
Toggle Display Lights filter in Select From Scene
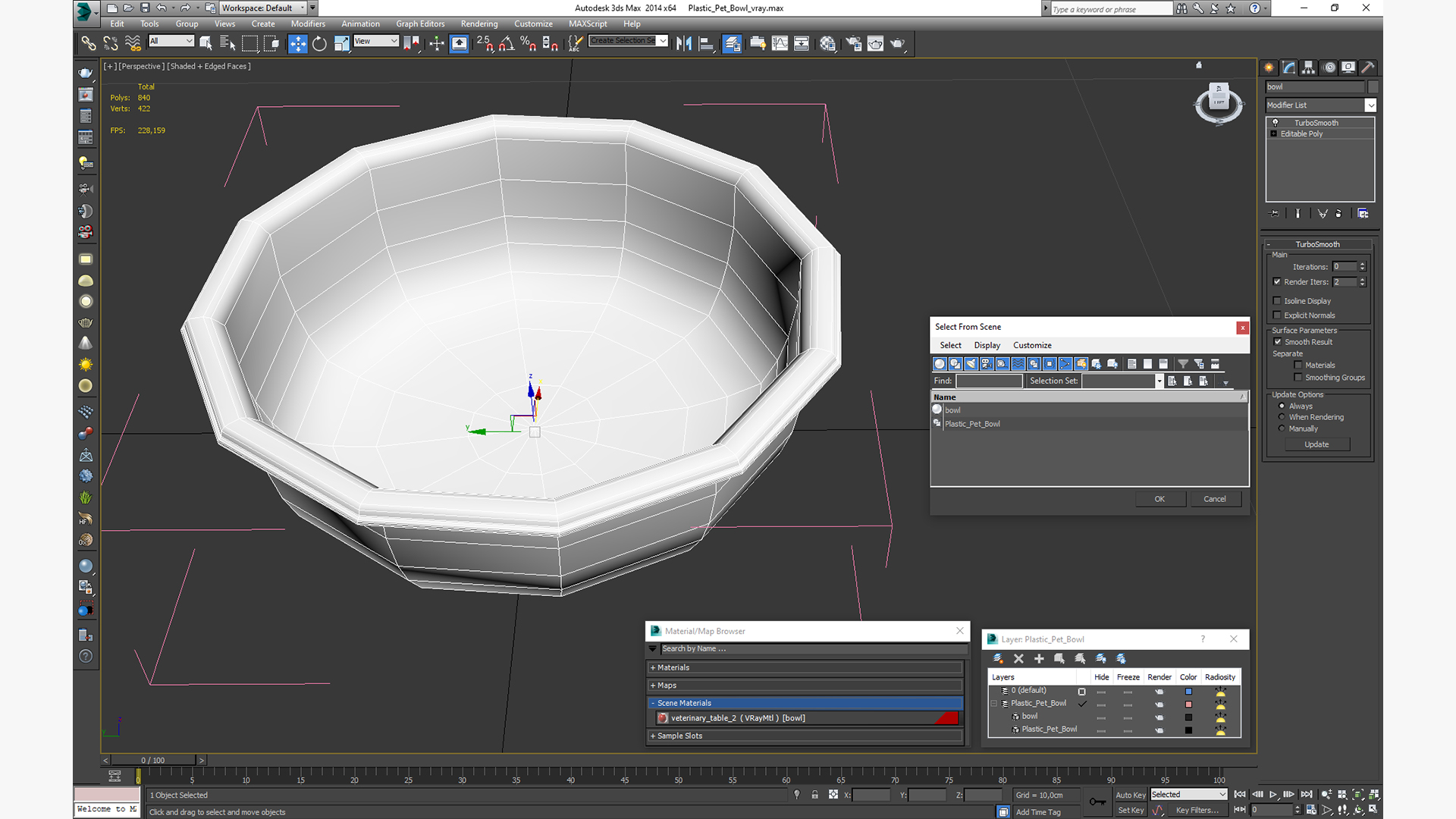click(971, 364)
